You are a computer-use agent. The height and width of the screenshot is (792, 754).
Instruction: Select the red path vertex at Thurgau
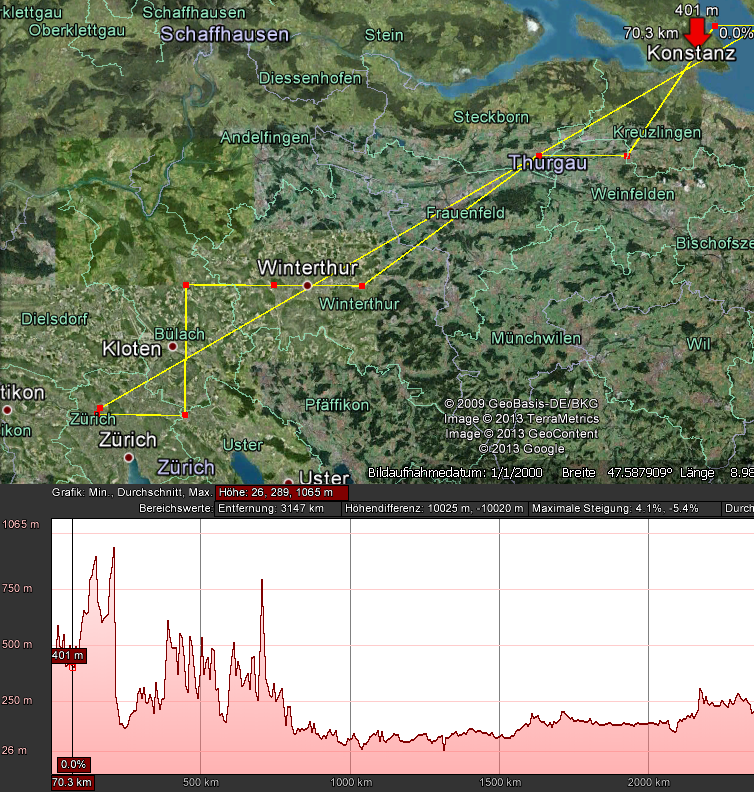click(539, 156)
